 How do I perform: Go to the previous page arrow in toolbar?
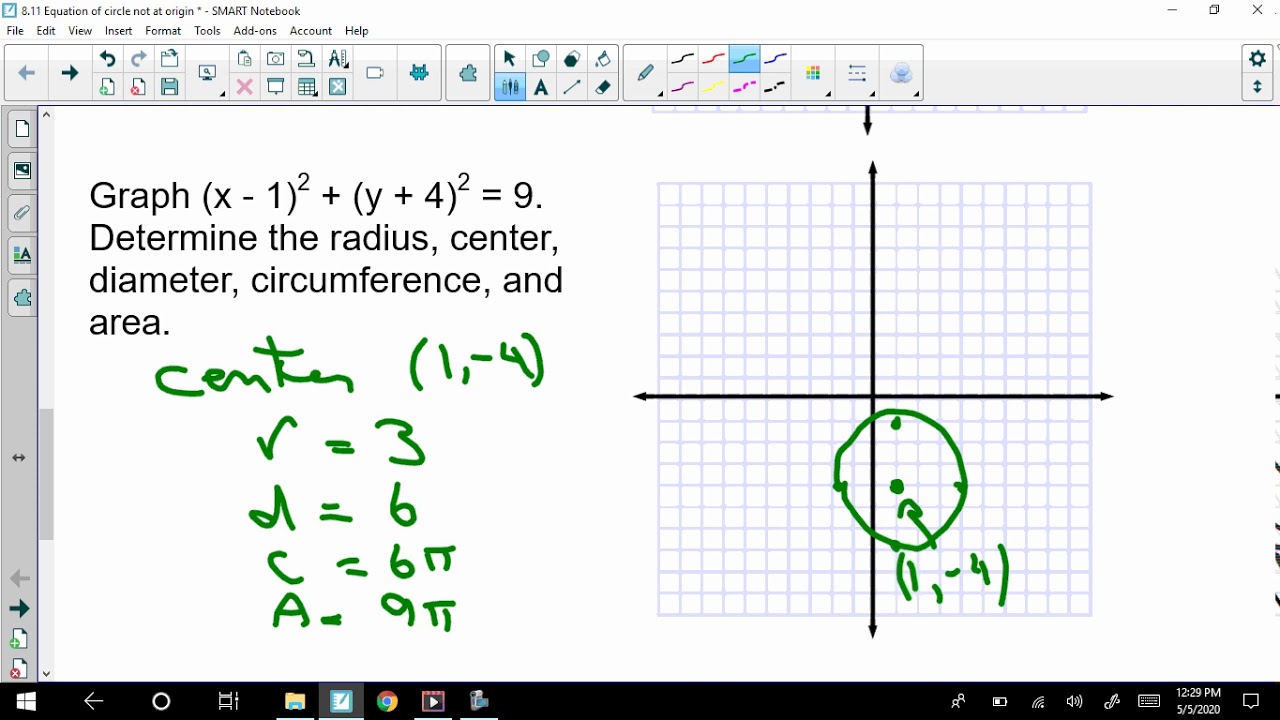[27, 73]
